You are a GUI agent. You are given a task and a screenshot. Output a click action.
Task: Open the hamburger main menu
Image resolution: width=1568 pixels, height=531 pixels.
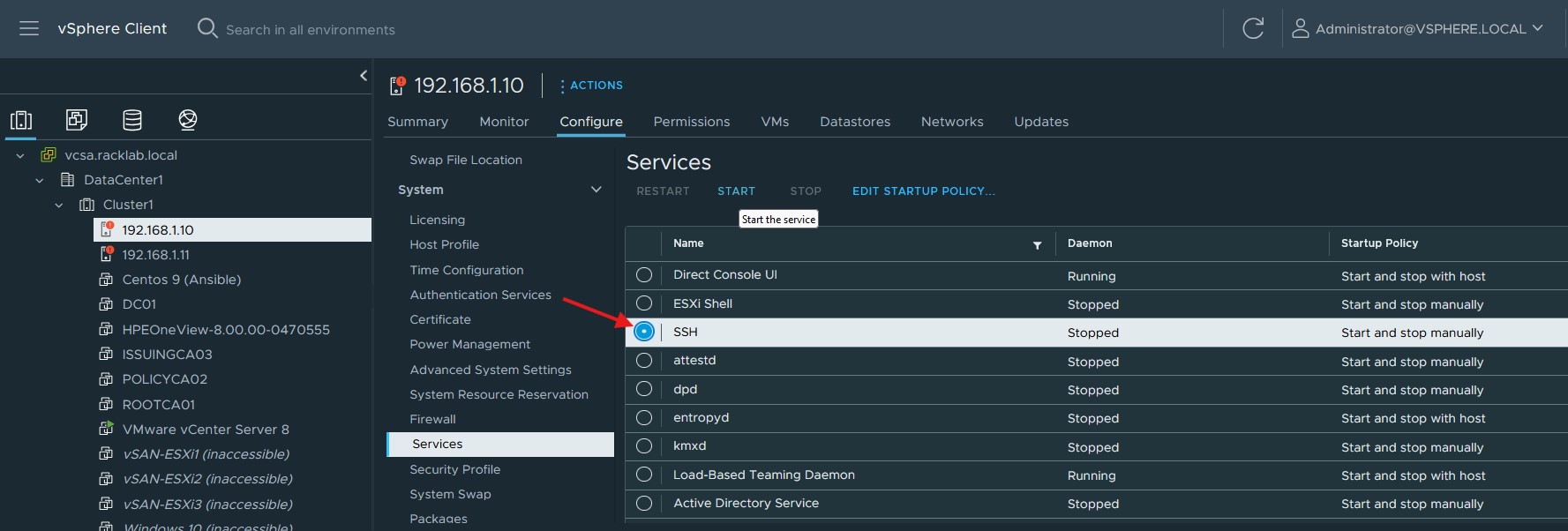click(x=29, y=29)
